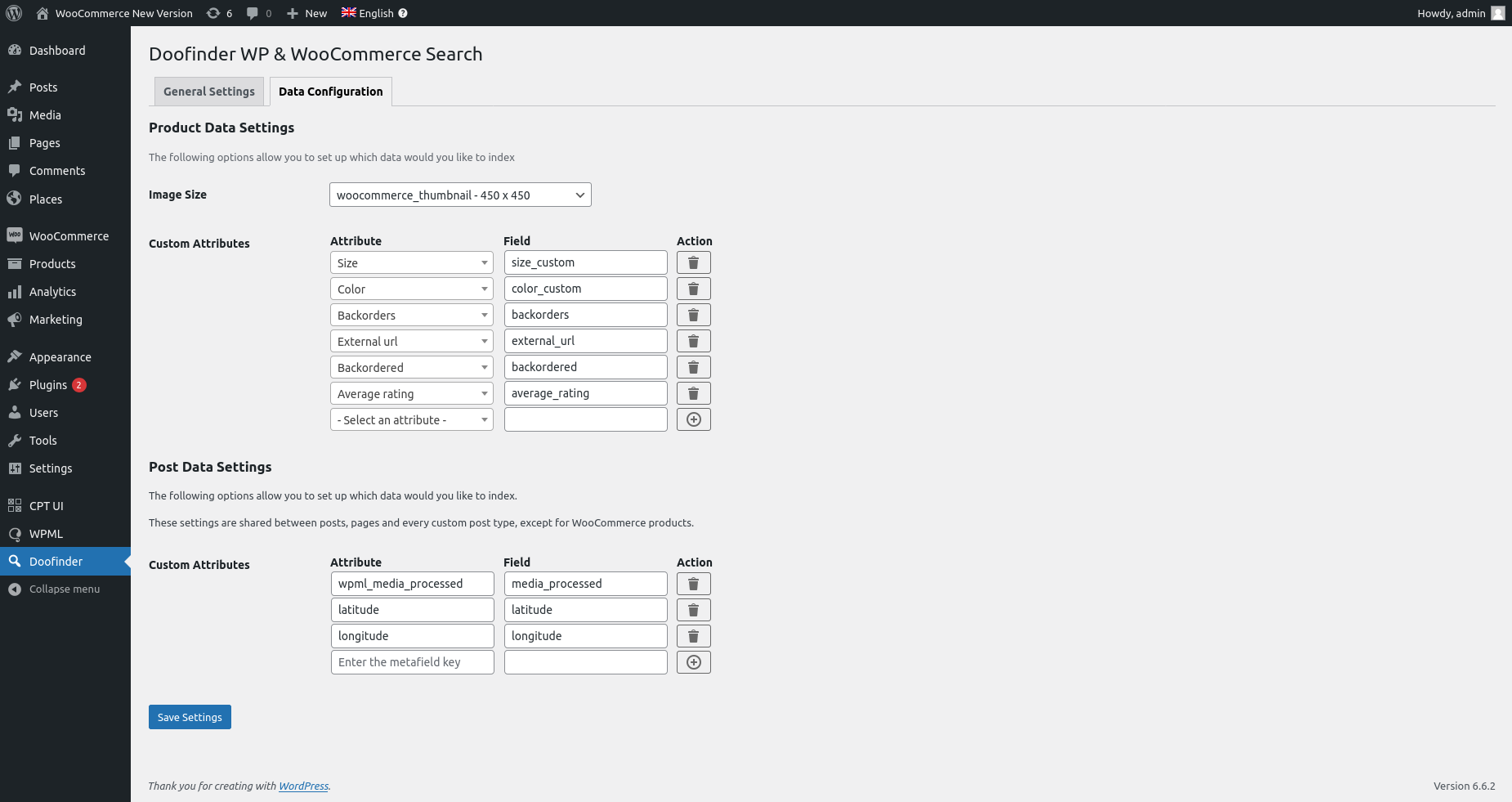This screenshot has width=1512, height=802.
Task: Open the Backordered attribute dropdown
Action: [412, 367]
